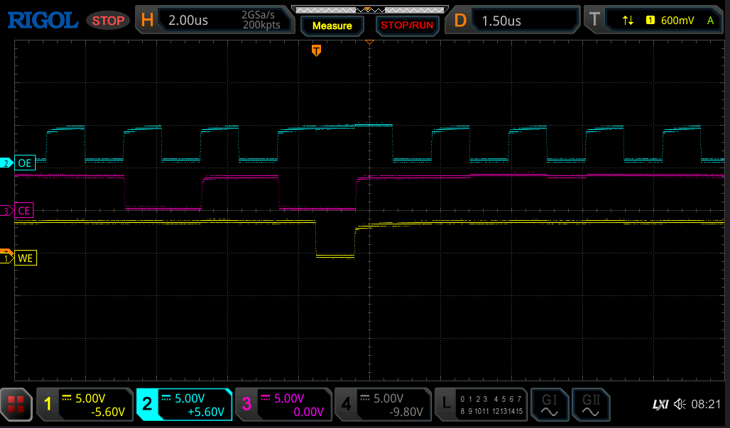Click the +5.60V channel 2 offset value

point(206,412)
